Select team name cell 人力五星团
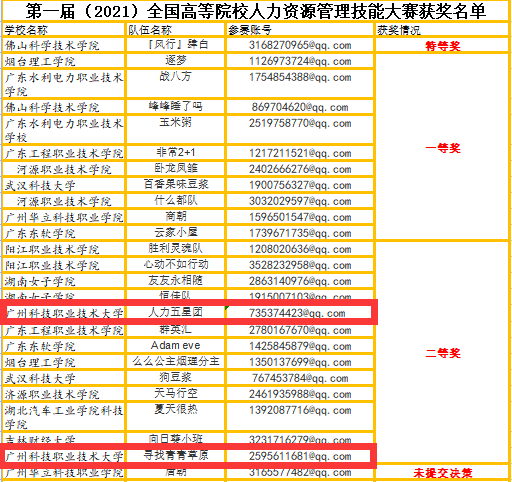512x482 pixels. (176, 312)
